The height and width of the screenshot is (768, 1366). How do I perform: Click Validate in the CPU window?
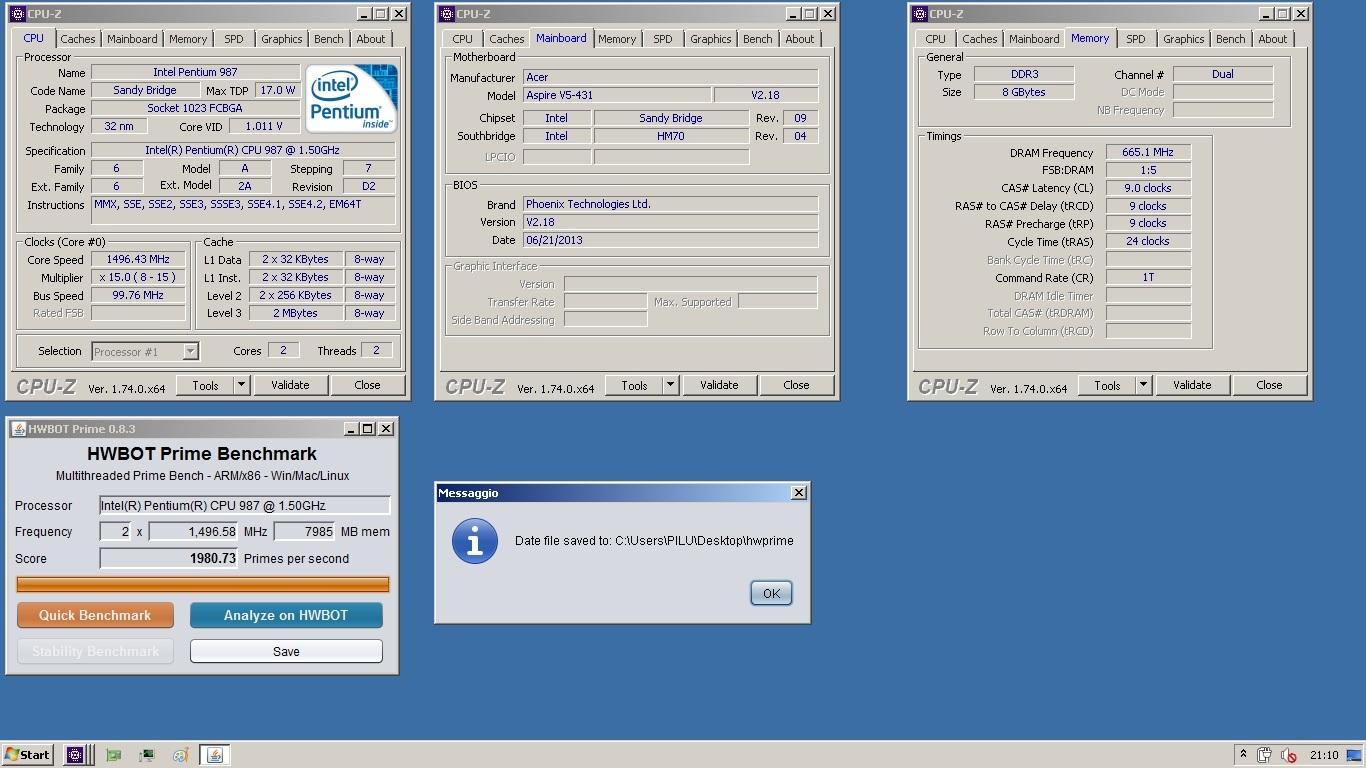tap(290, 385)
